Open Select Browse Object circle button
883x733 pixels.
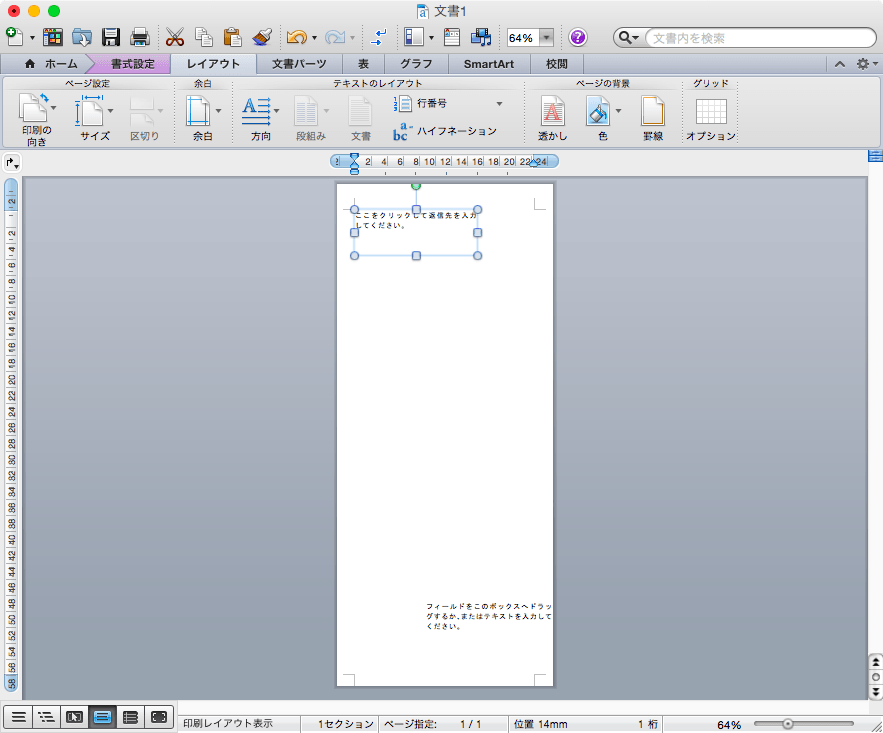point(876,677)
